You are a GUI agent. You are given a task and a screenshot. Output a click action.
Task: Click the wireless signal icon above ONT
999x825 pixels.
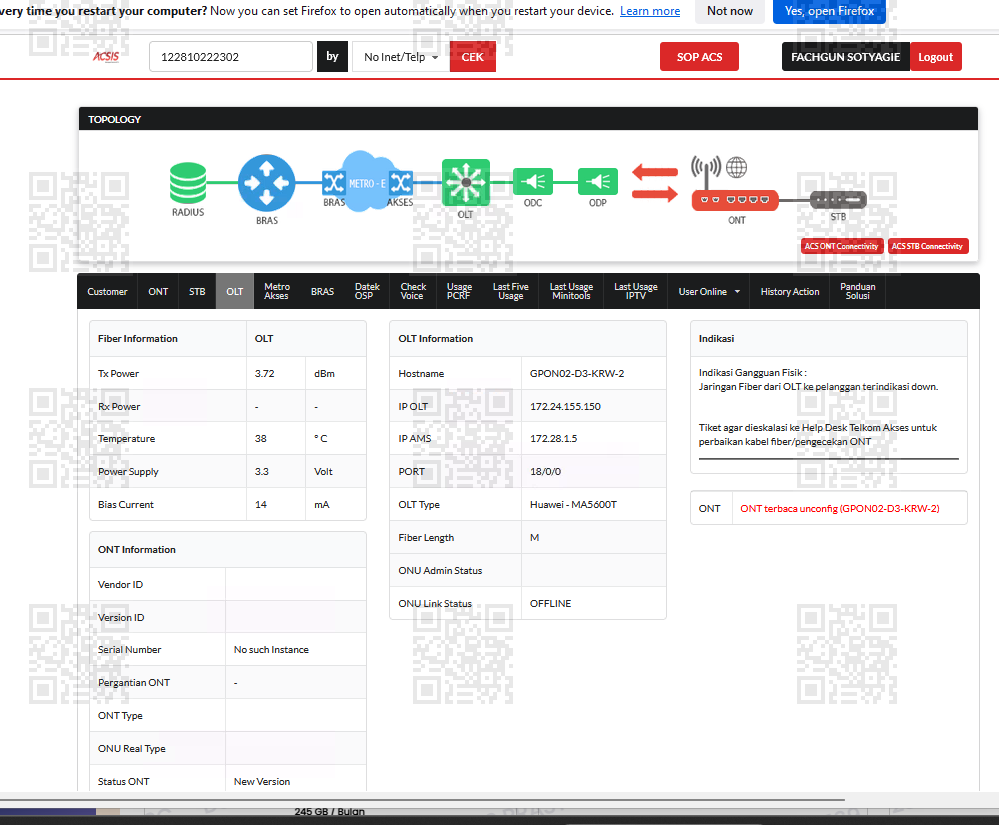point(706,168)
